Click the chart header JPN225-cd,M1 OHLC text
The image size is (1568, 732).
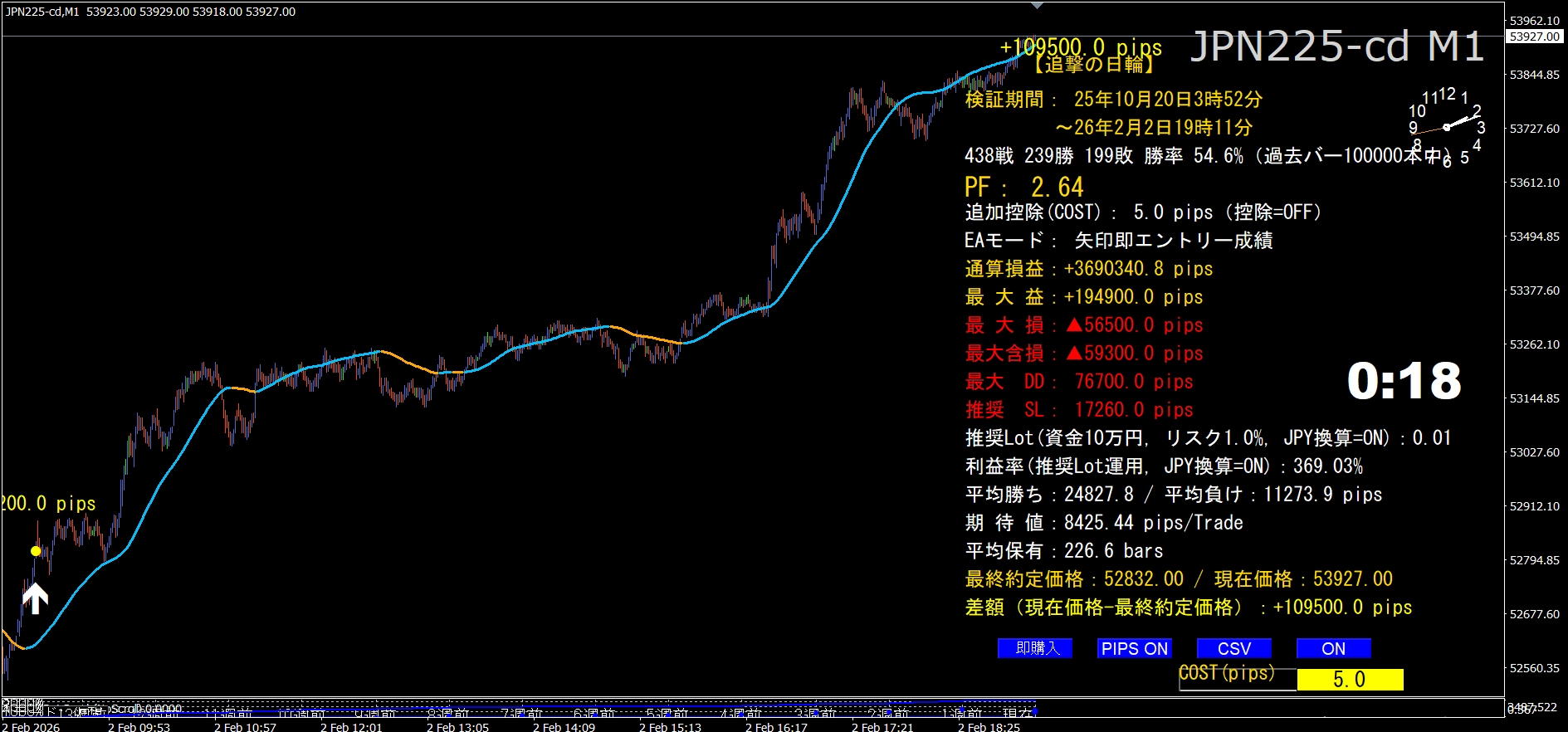[x=150, y=12]
